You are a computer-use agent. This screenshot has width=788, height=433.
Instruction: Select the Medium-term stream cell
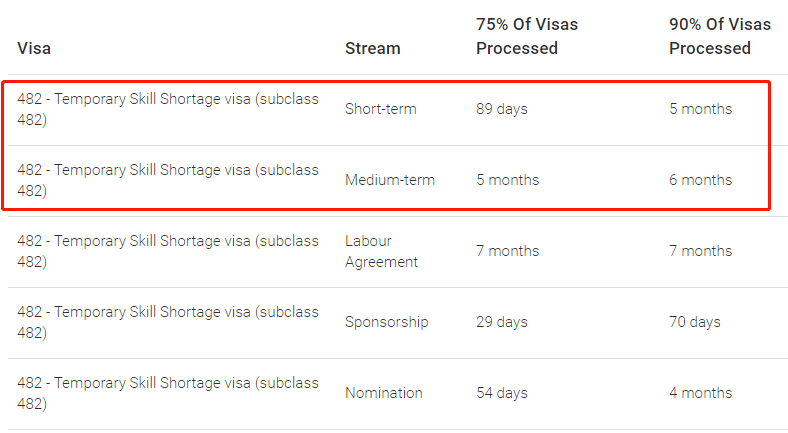pyautogui.click(x=389, y=180)
